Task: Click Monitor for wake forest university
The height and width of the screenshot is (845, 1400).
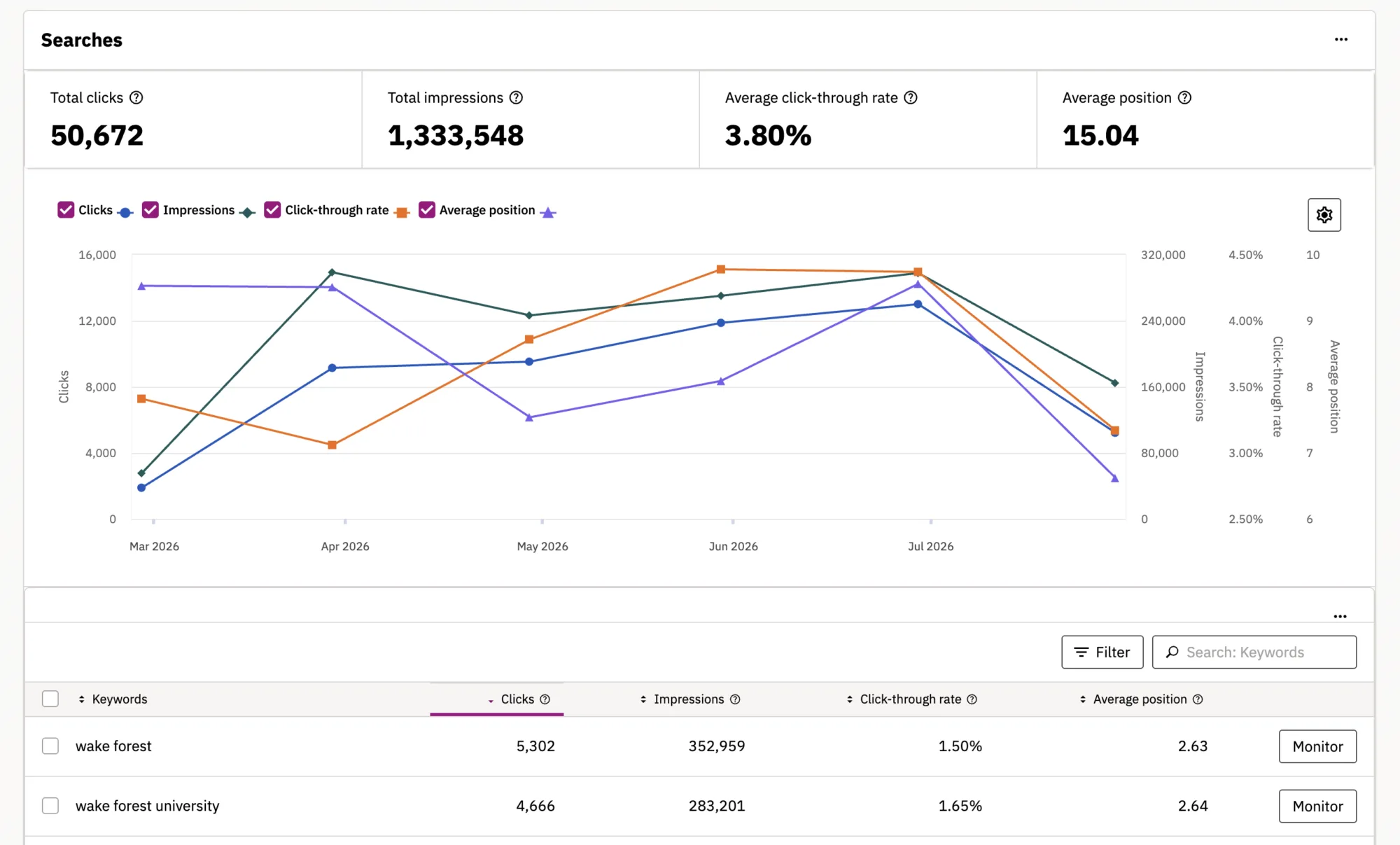Action: pos(1317,806)
